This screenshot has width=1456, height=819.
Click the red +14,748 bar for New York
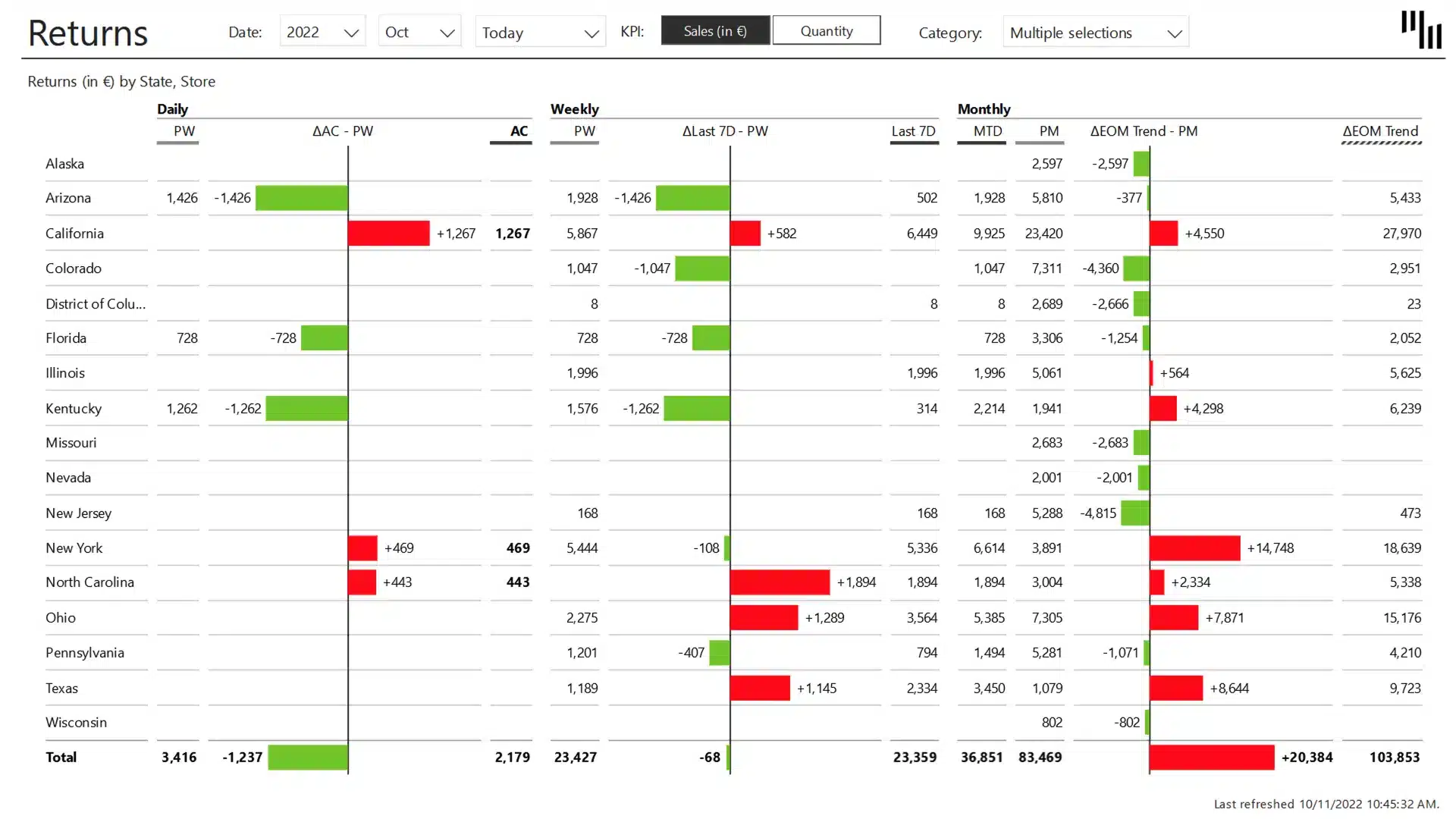(1194, 548)
